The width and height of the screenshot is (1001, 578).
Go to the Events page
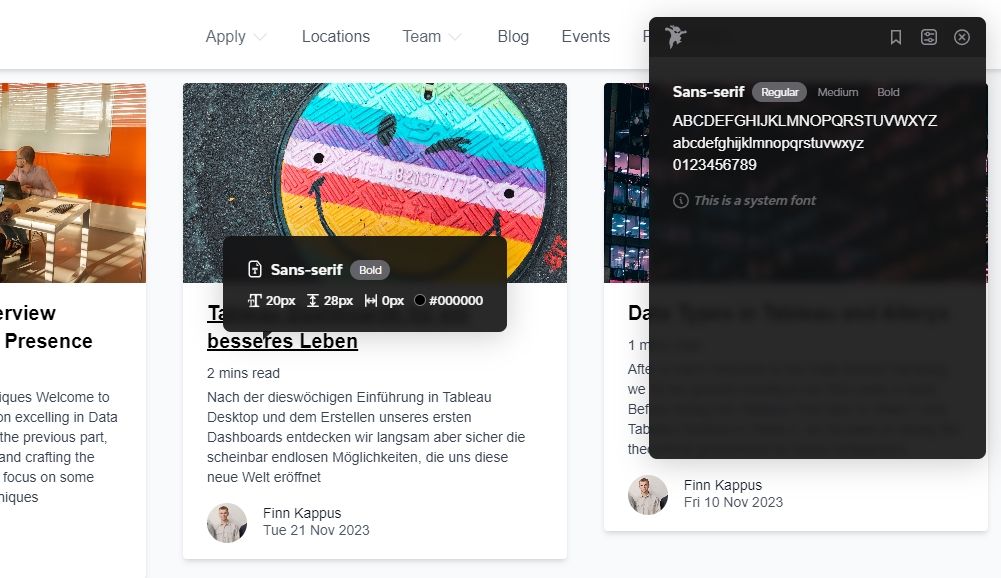point(585,36)
